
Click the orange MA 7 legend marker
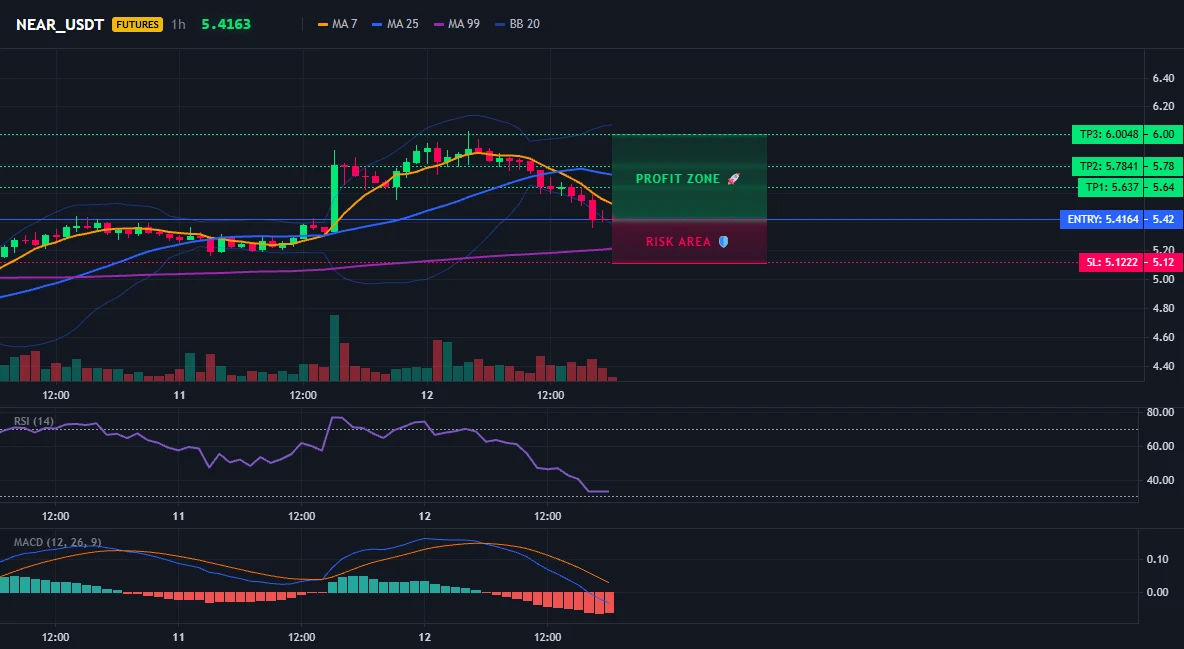point(323,24)
